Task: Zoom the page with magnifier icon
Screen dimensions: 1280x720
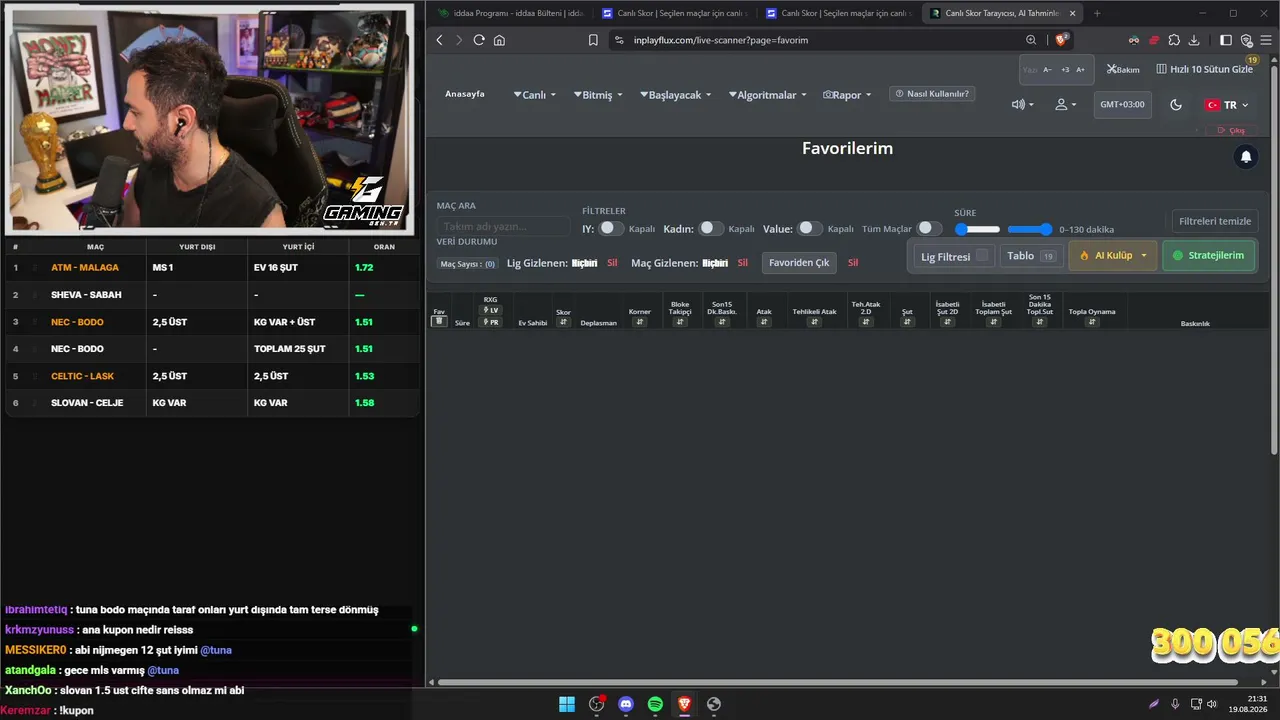Action: [x=1031, y=40]
